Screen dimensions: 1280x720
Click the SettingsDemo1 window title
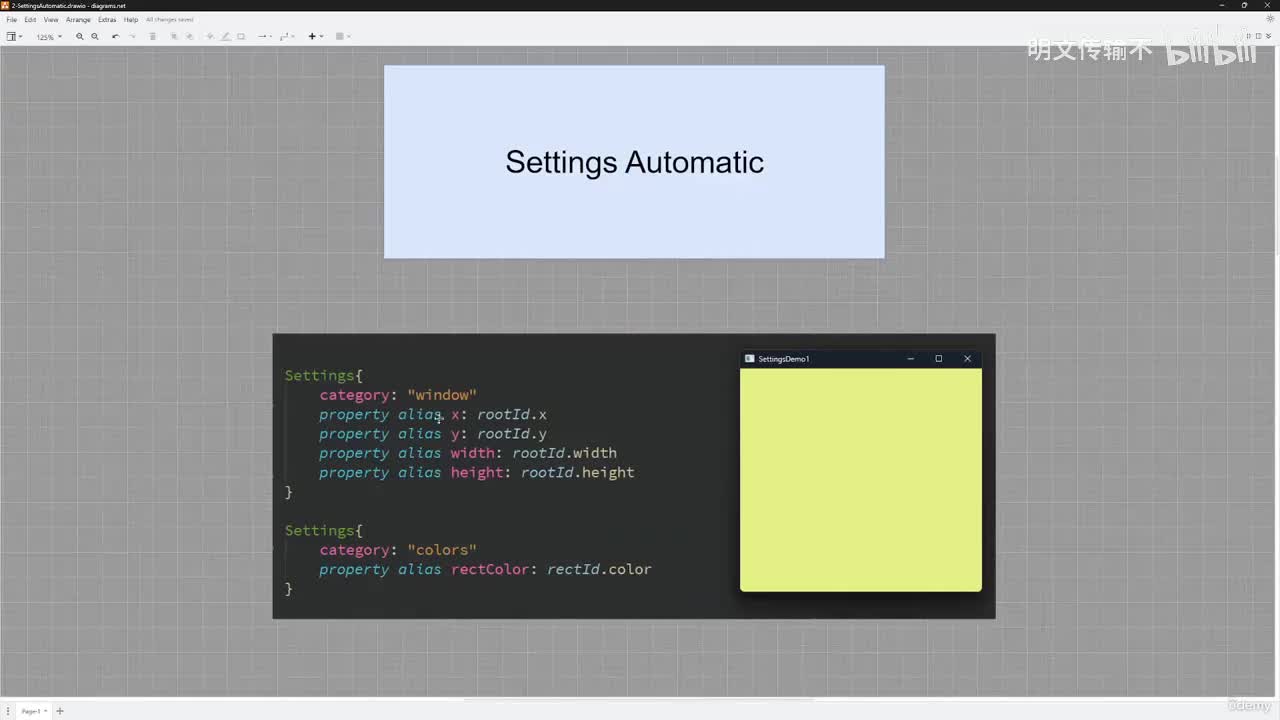click(x=784, y=359)
